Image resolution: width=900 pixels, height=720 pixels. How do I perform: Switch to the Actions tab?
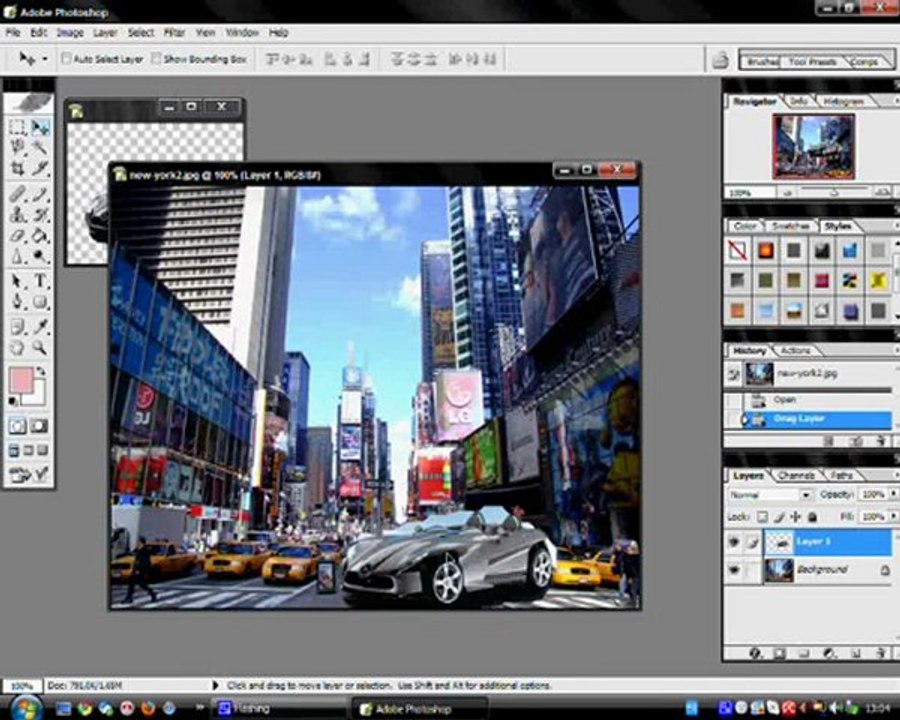pyautogui.click(x=796, y=350)
